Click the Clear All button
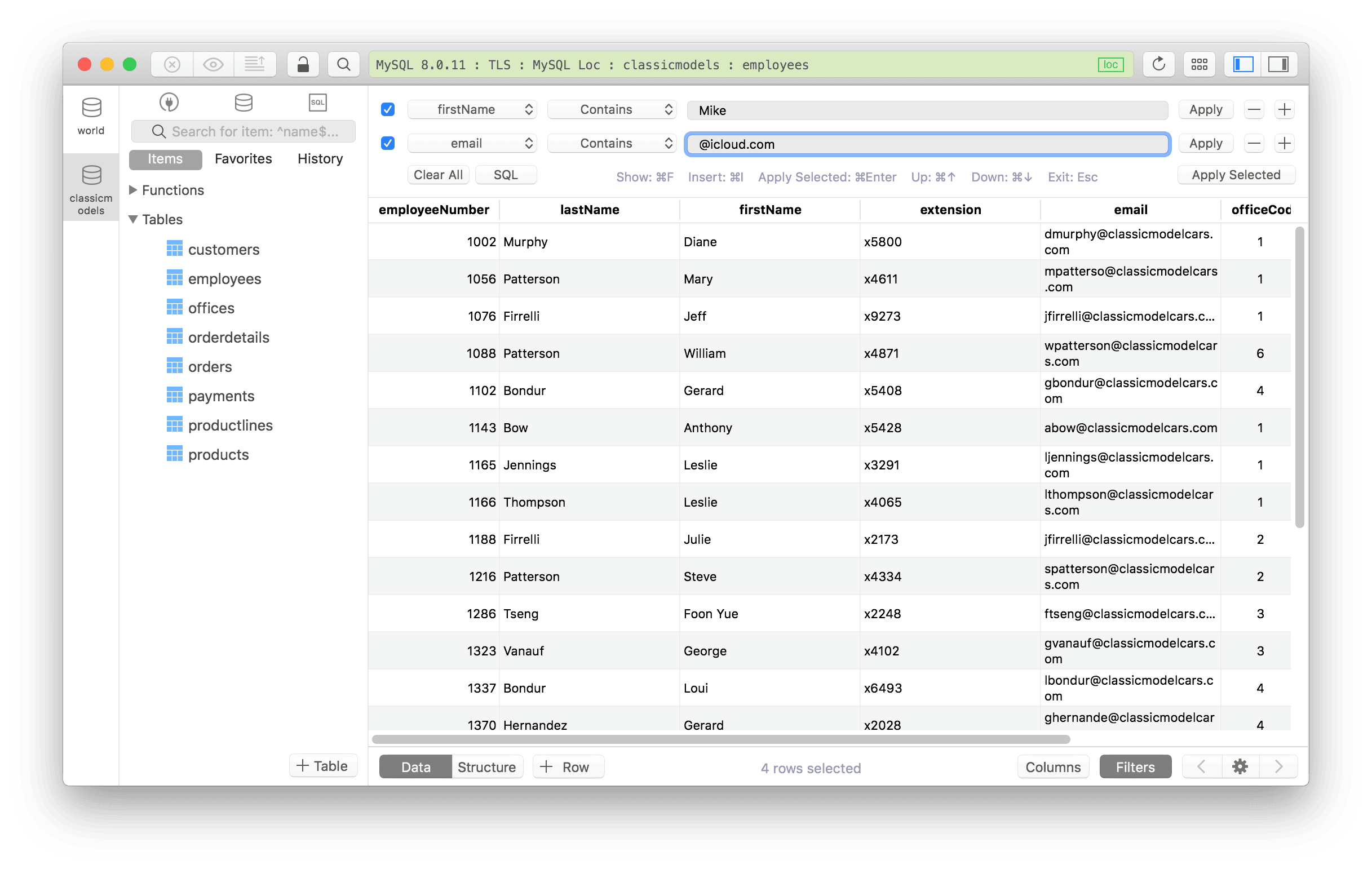The image size is (1372, 869). click(x=438, y=175)
